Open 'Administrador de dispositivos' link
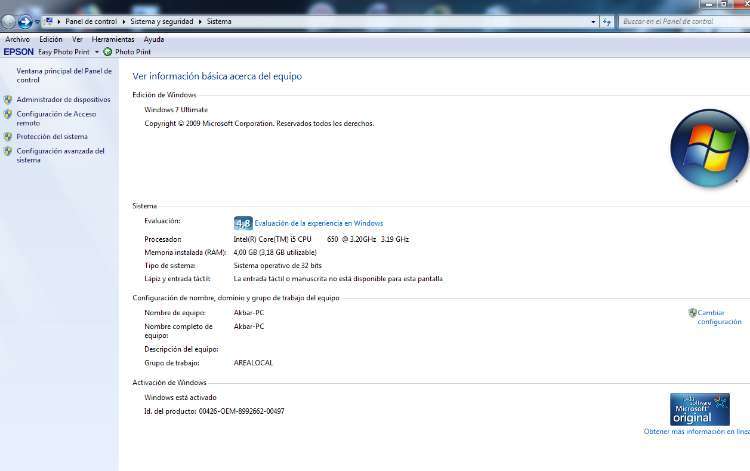750x471 pixels. (64, 99)
